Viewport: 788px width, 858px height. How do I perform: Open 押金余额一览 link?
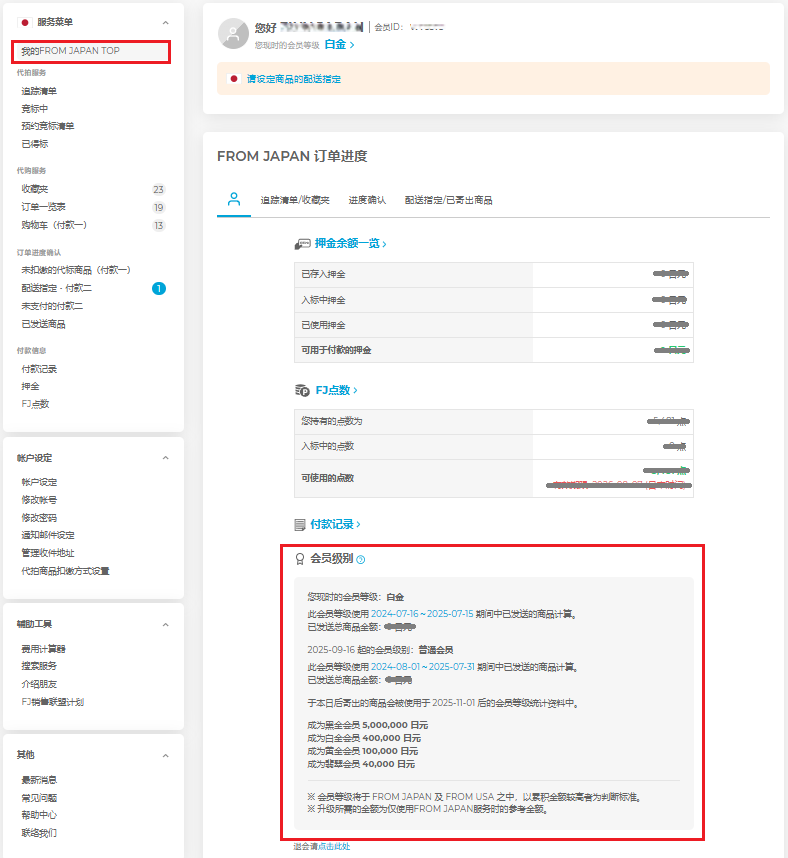click(x=350, y=244)
